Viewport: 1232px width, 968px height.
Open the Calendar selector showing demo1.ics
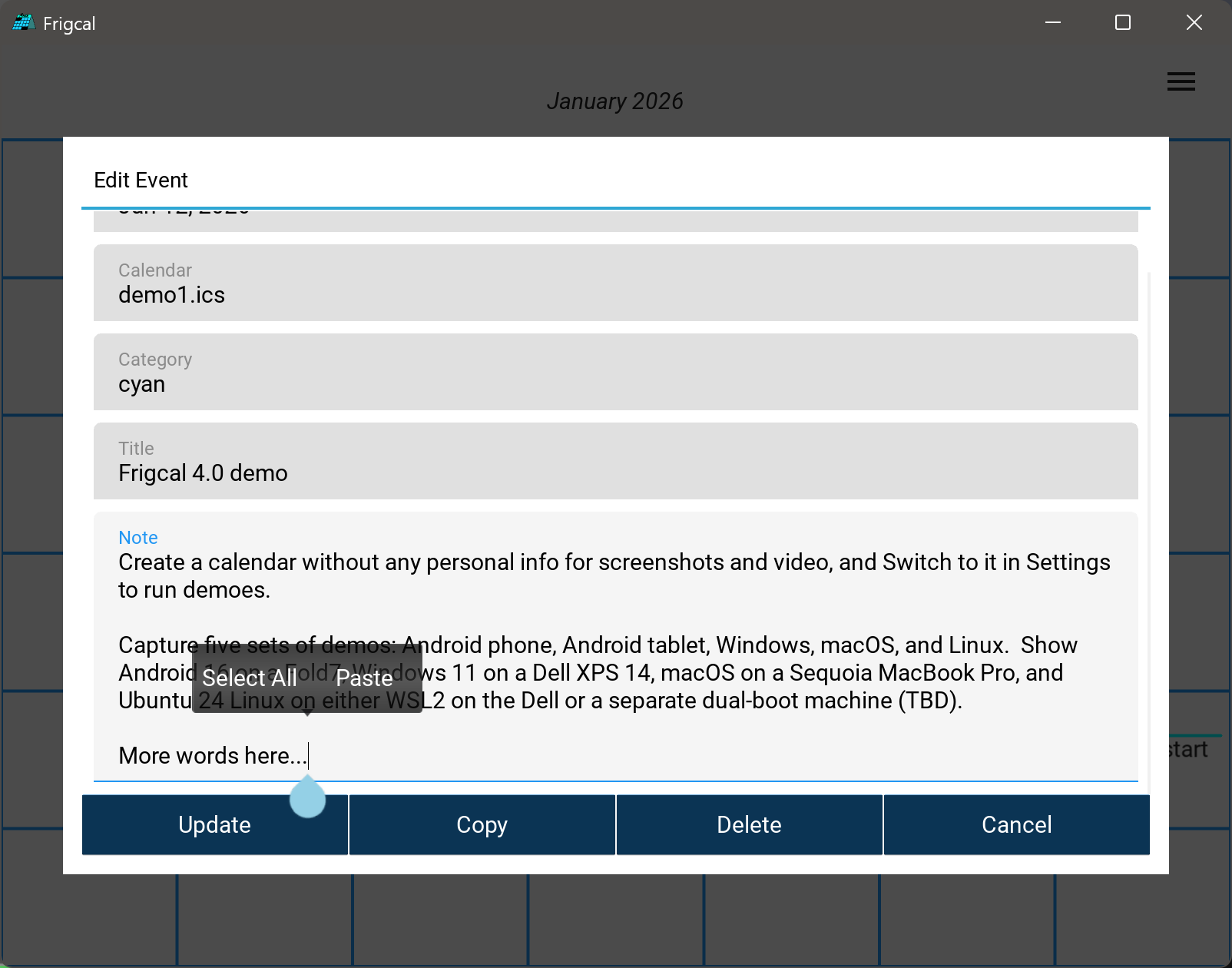[x=615, y=283]
